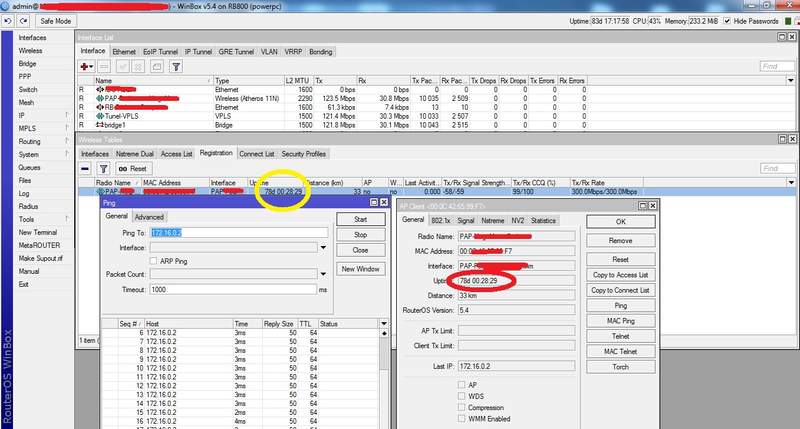Click the Comment icon in Interface List toolbar

(x=157, y=67)
